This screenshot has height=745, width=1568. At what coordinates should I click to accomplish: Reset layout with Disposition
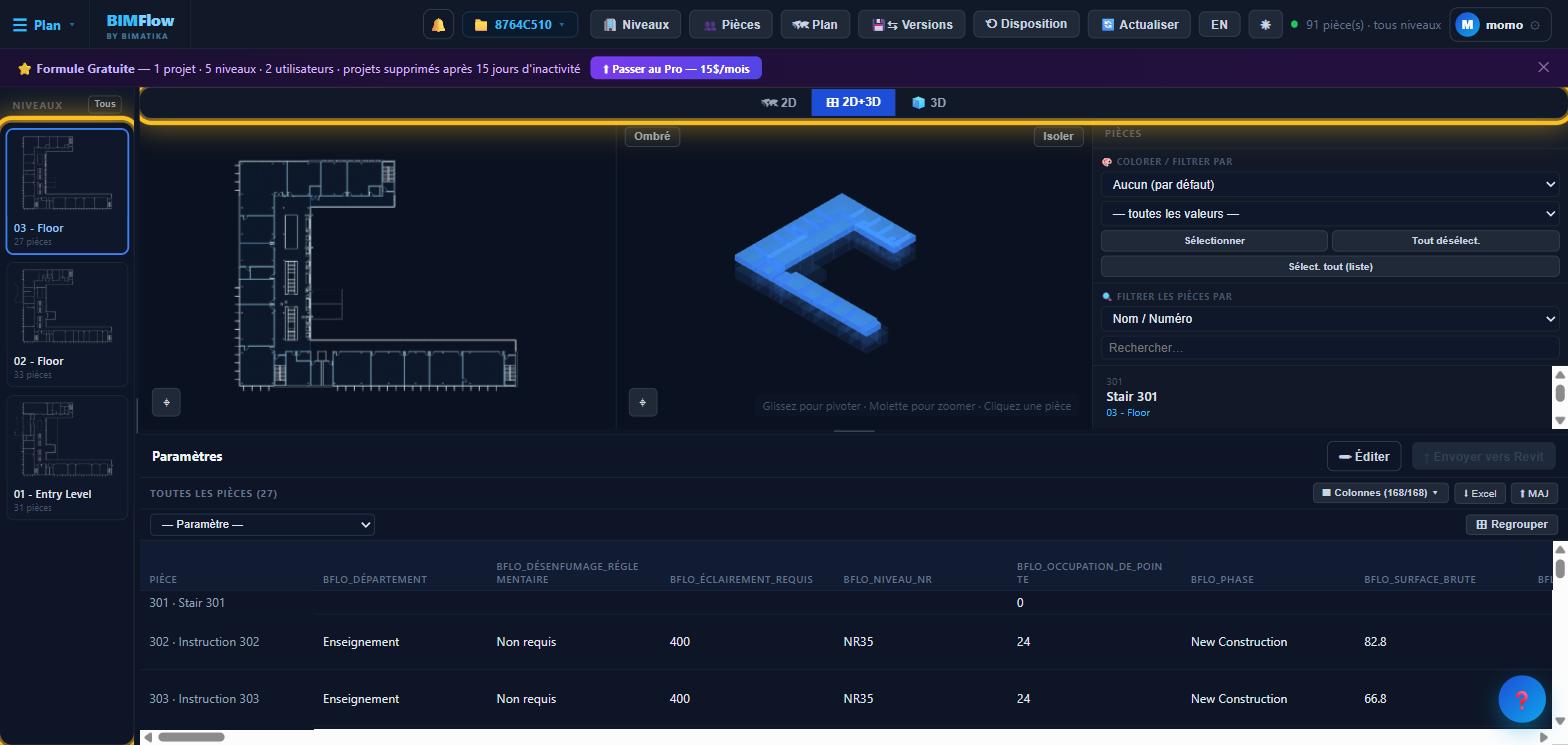(x=1026, y=24)
